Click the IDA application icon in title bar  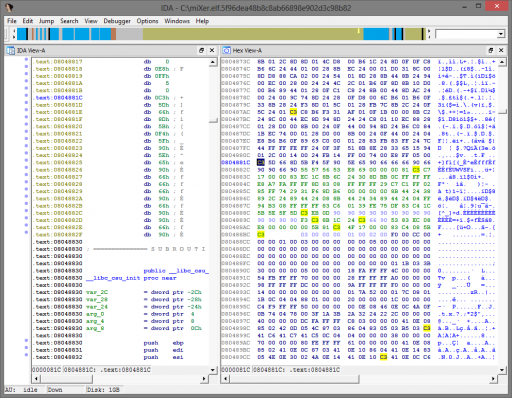click(x=9, y=7)
